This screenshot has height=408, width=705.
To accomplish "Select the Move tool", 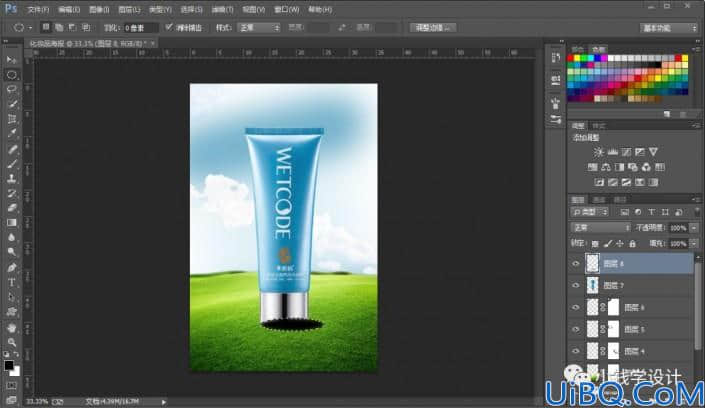I will (x=12, y=60).
